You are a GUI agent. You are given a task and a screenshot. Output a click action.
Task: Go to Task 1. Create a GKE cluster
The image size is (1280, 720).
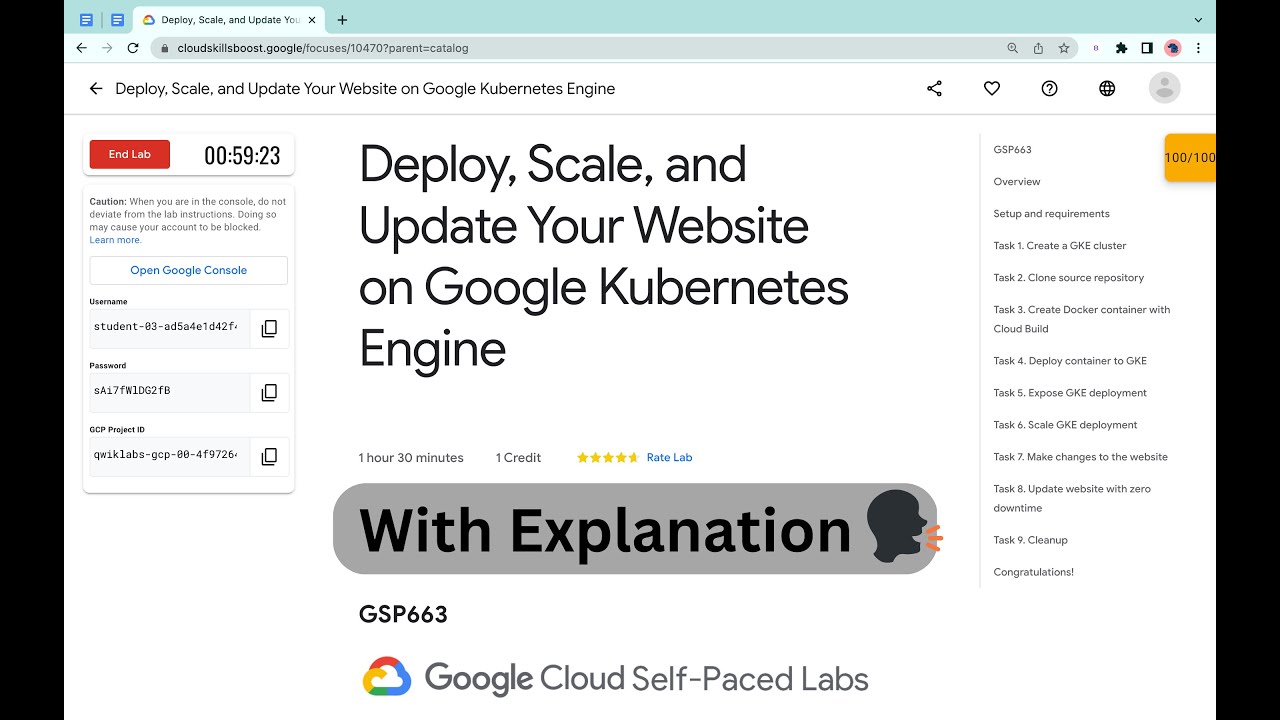click(1060, 246)
